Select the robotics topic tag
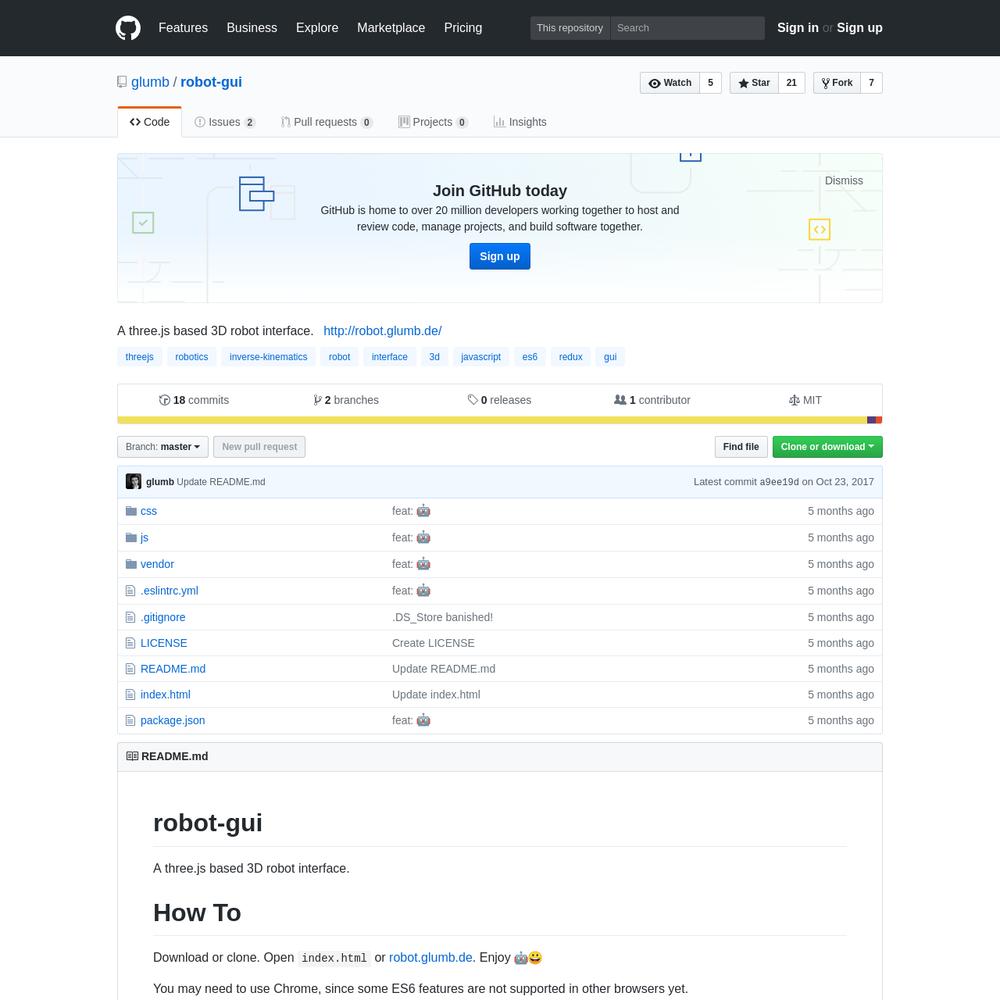The image size is (1000, 1000). (191, 357)
